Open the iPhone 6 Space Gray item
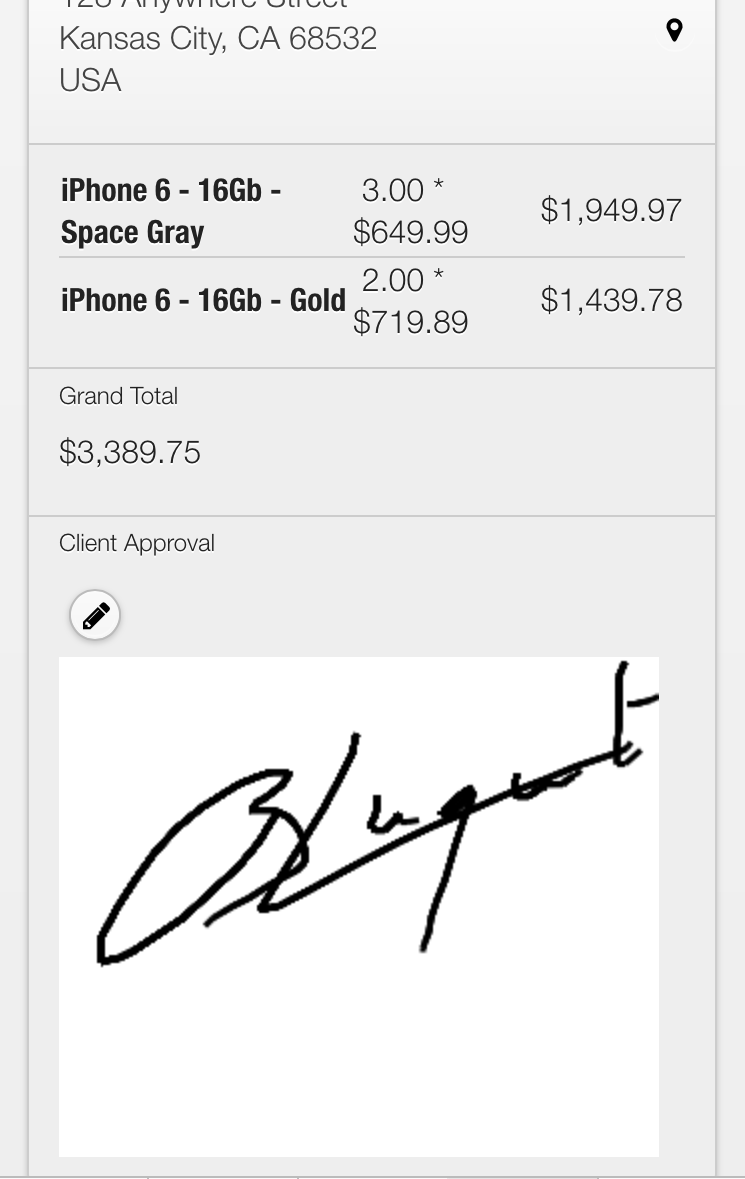This screenshot has height=1179, width=745. [170, 211]
